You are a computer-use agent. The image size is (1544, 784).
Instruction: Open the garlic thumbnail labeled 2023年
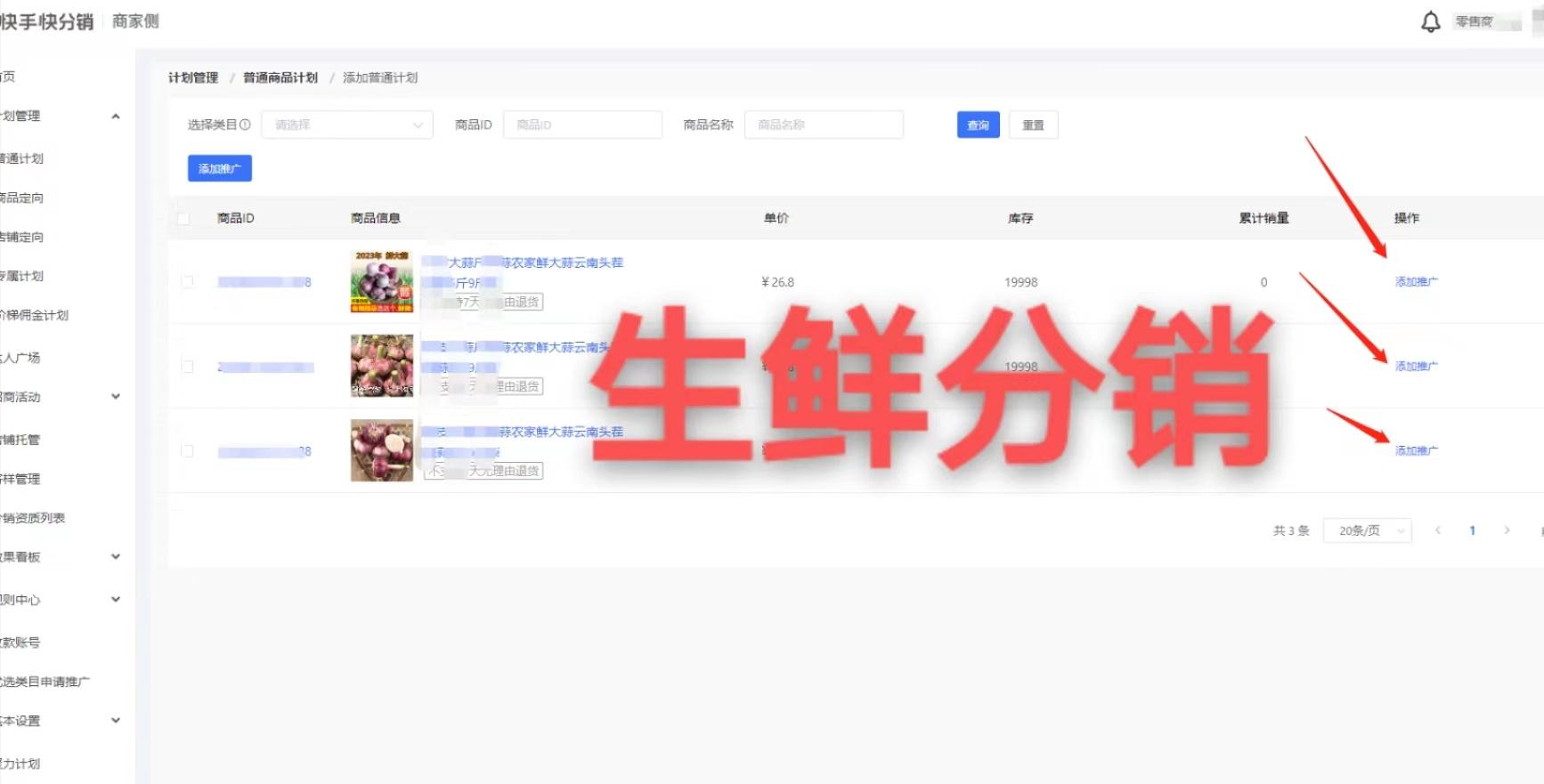[382, 281]
